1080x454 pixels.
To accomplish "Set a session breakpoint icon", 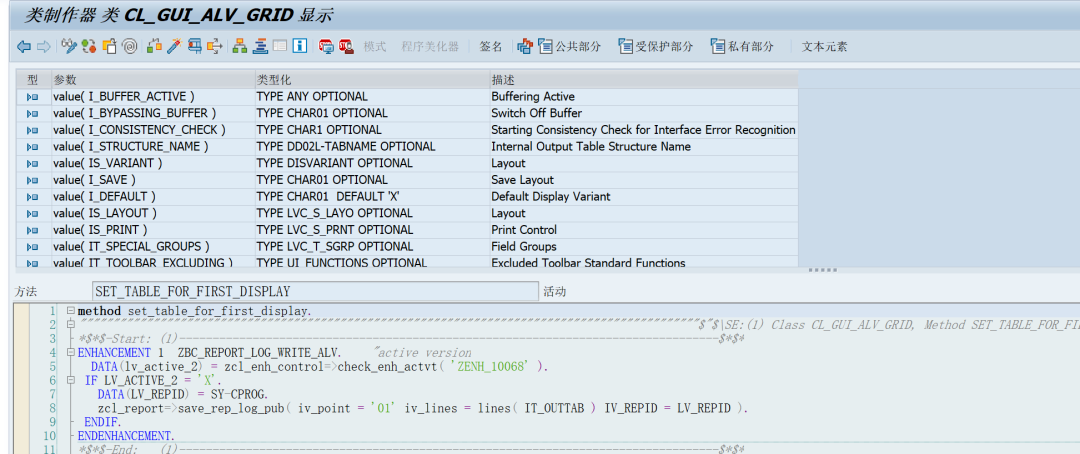I will coord(326,46).
